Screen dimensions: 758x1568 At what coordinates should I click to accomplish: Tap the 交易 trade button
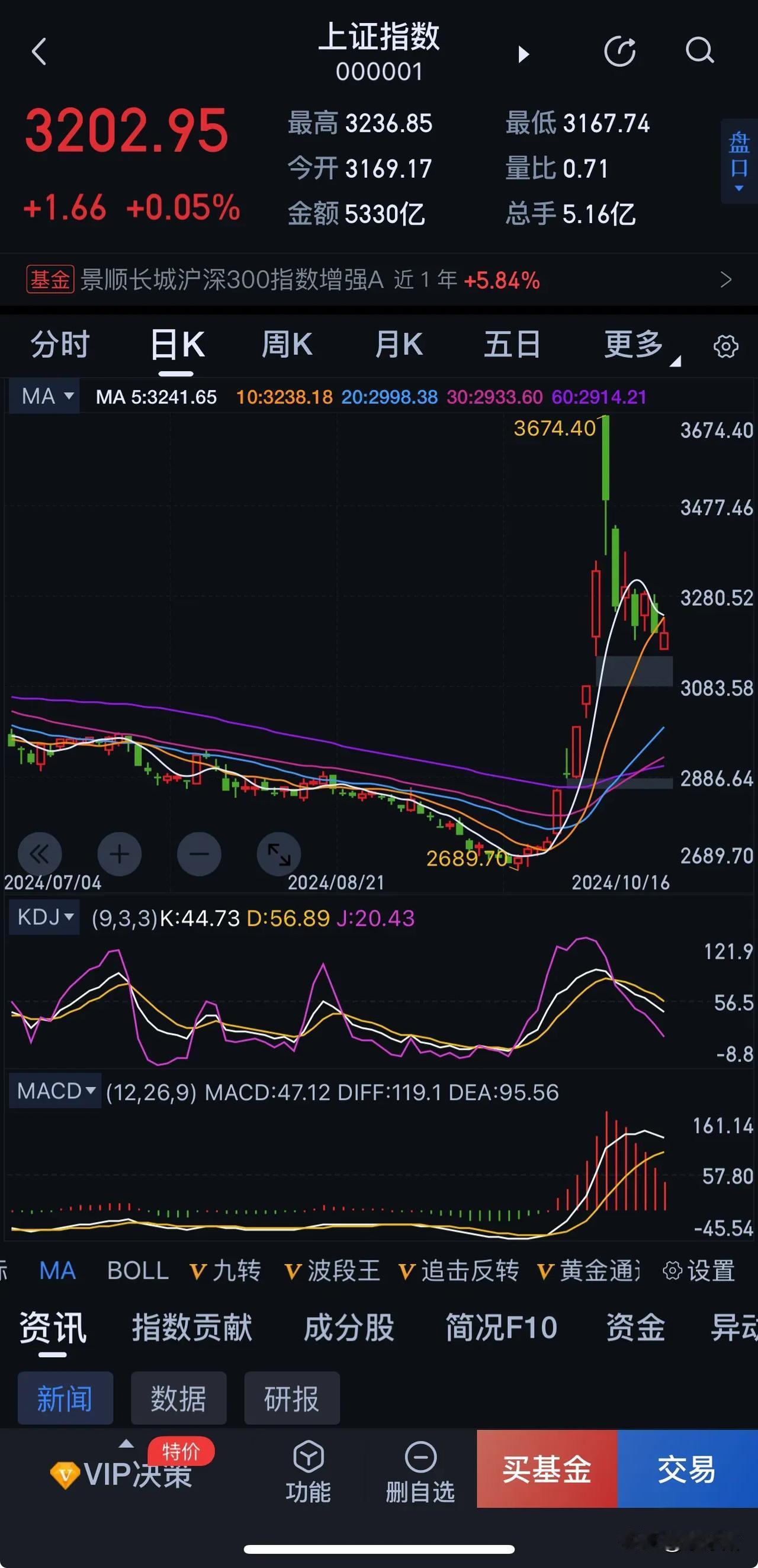688,1469
